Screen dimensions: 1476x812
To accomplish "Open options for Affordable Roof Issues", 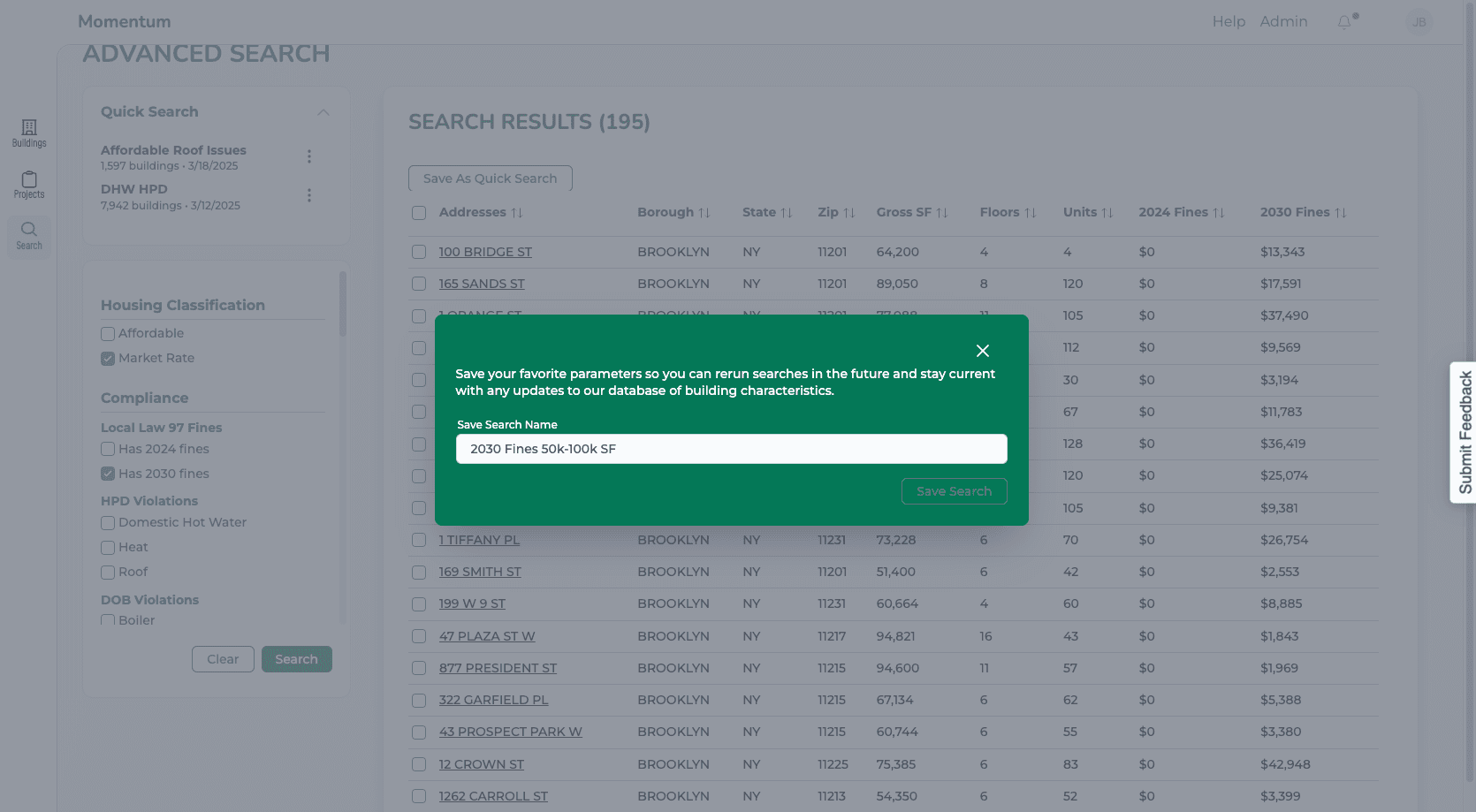I will (x=309, y=156).
